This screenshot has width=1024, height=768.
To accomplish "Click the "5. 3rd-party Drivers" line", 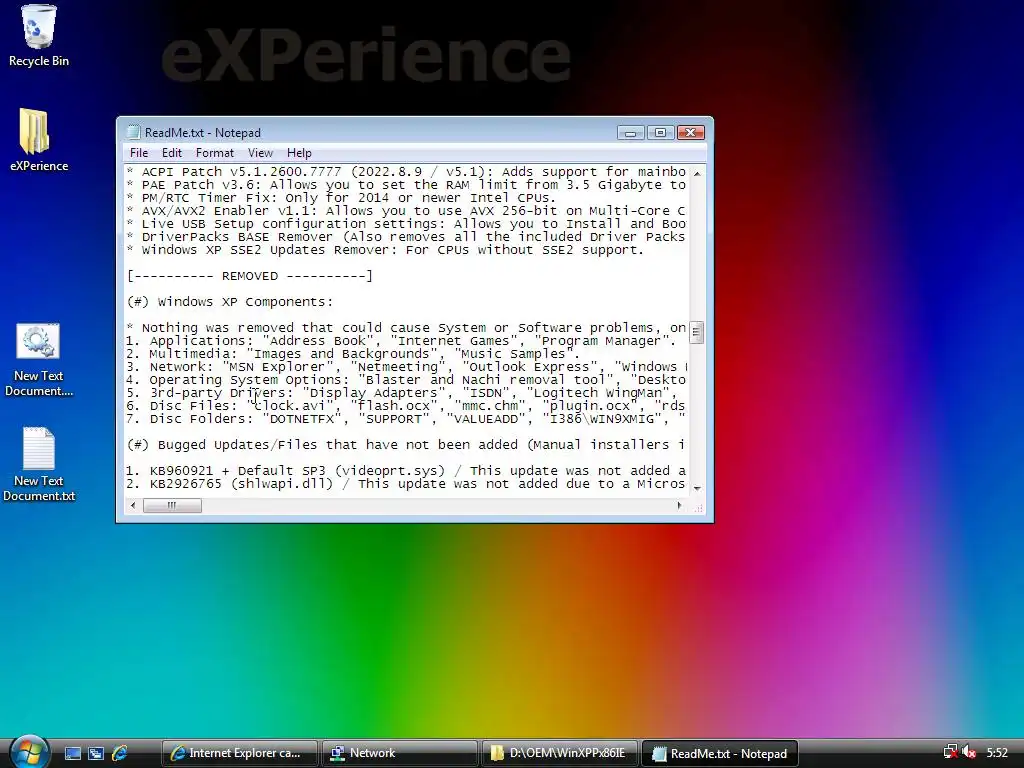I will (x=402, y=393).
